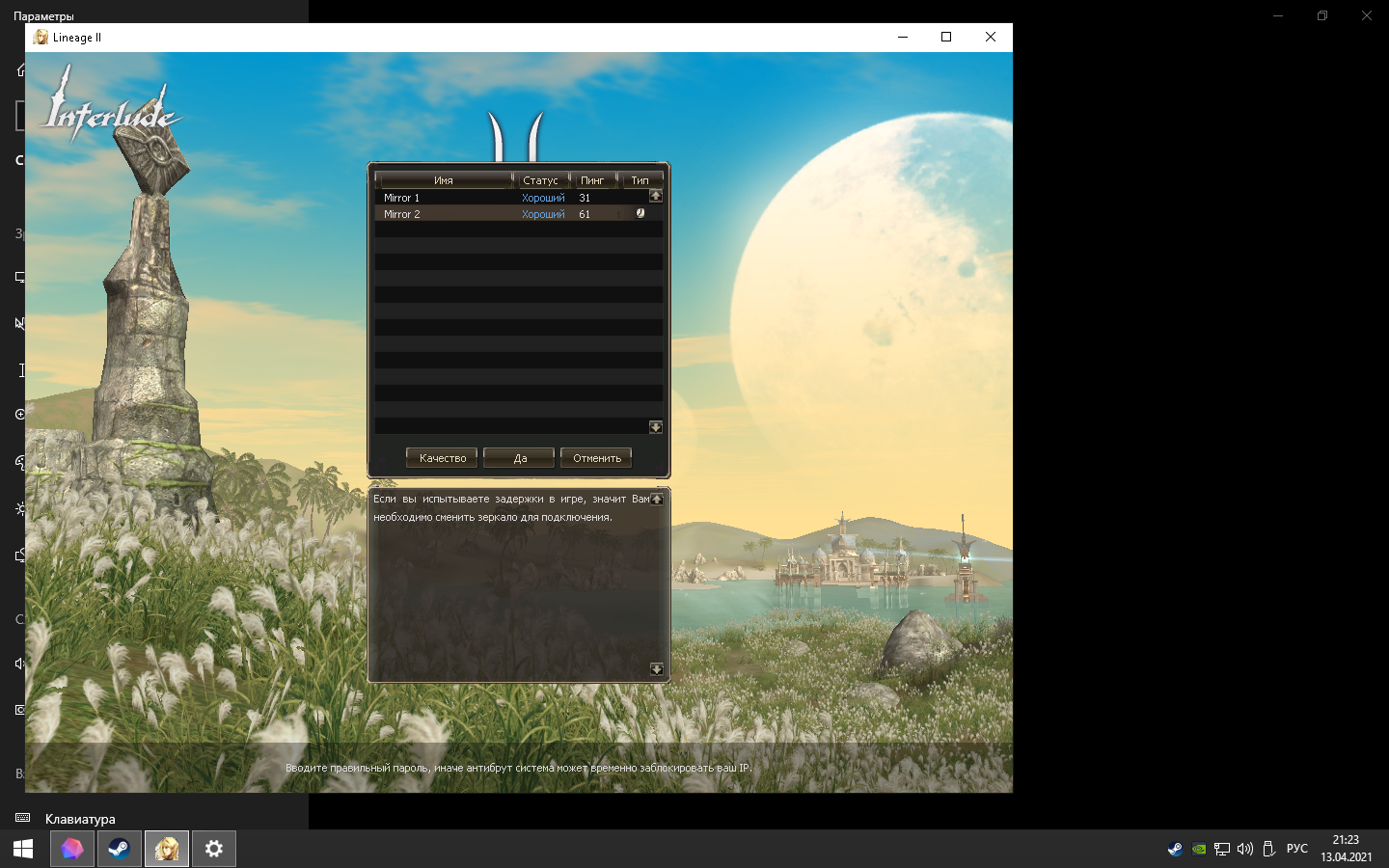Sort servers by the Тип column header
The image size is (1389, 868).
pyautogui.click(x=640, y=180)
